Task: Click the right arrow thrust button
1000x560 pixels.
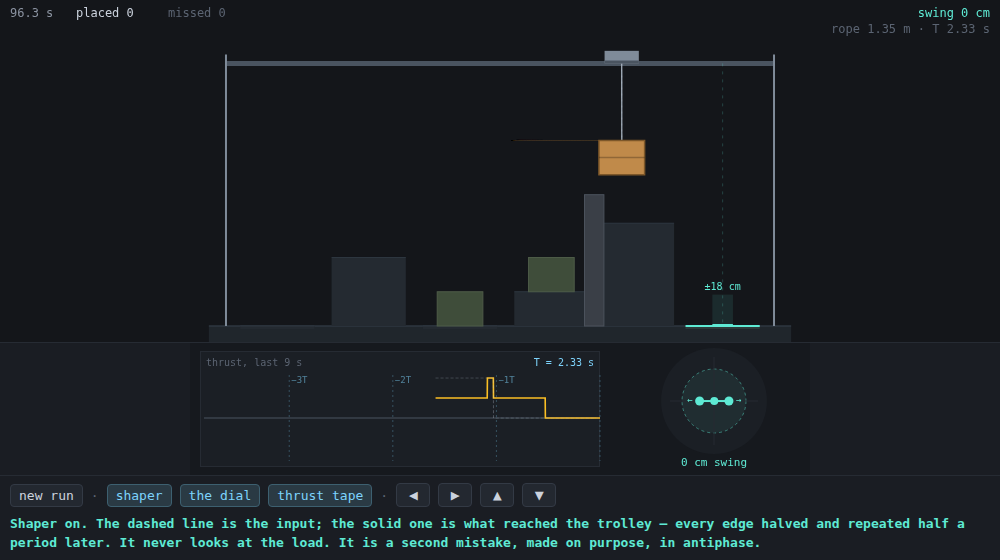Action: click(455, 496)
